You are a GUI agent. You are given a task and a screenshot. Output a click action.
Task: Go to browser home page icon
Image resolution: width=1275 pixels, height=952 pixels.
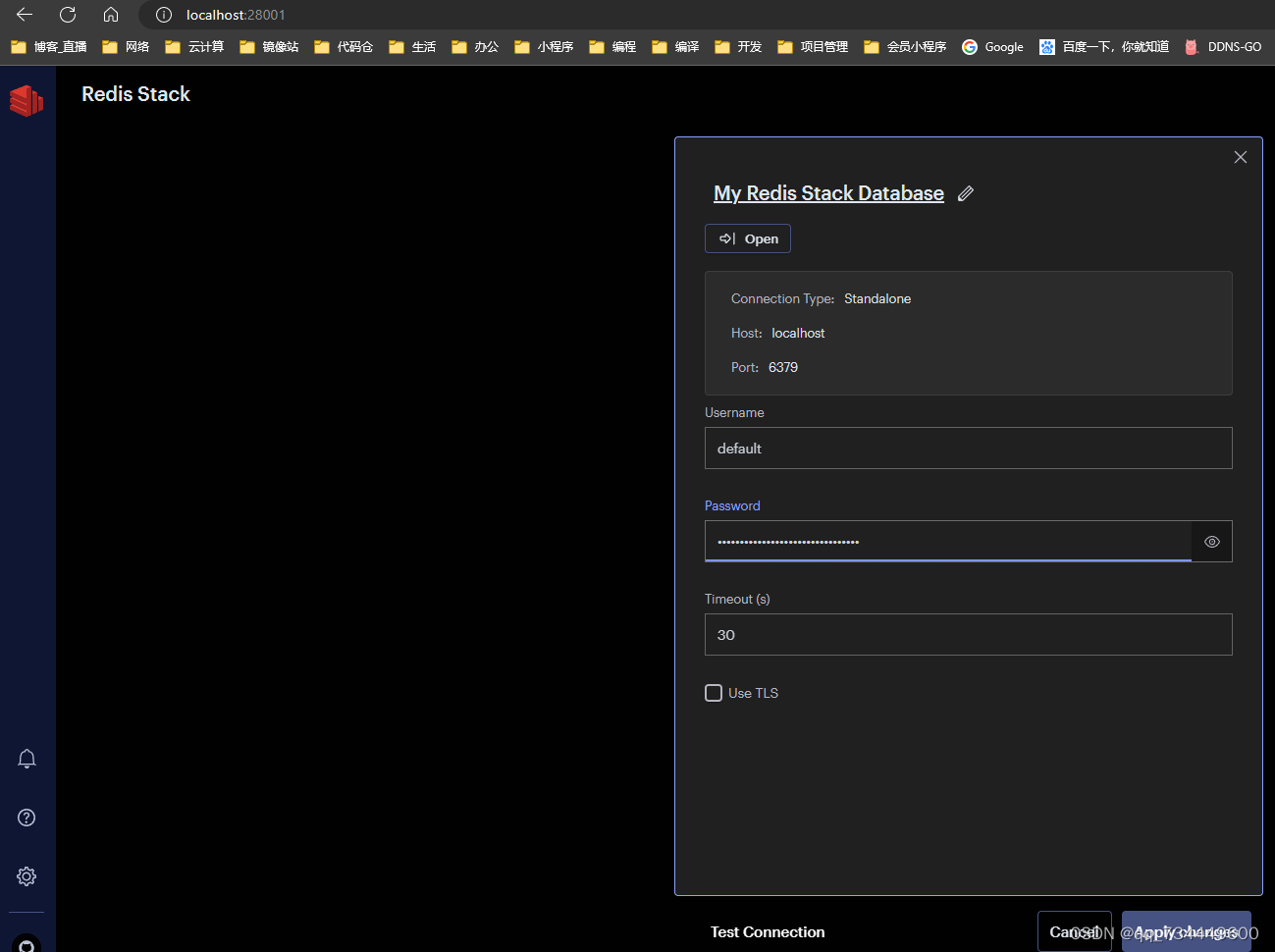click(x=111, y=15)
